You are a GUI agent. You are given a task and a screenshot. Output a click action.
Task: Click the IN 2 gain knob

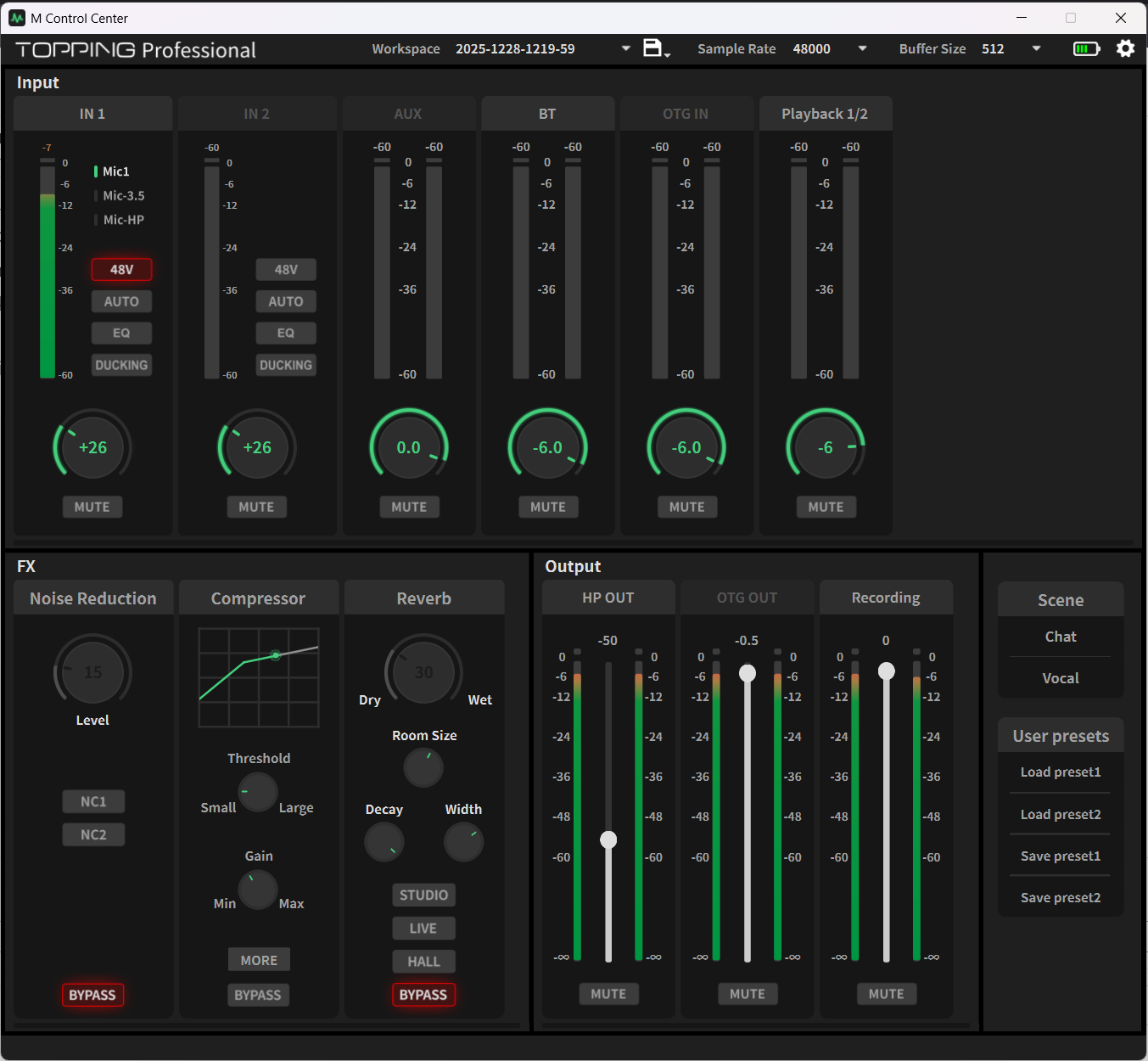(257, 447)
